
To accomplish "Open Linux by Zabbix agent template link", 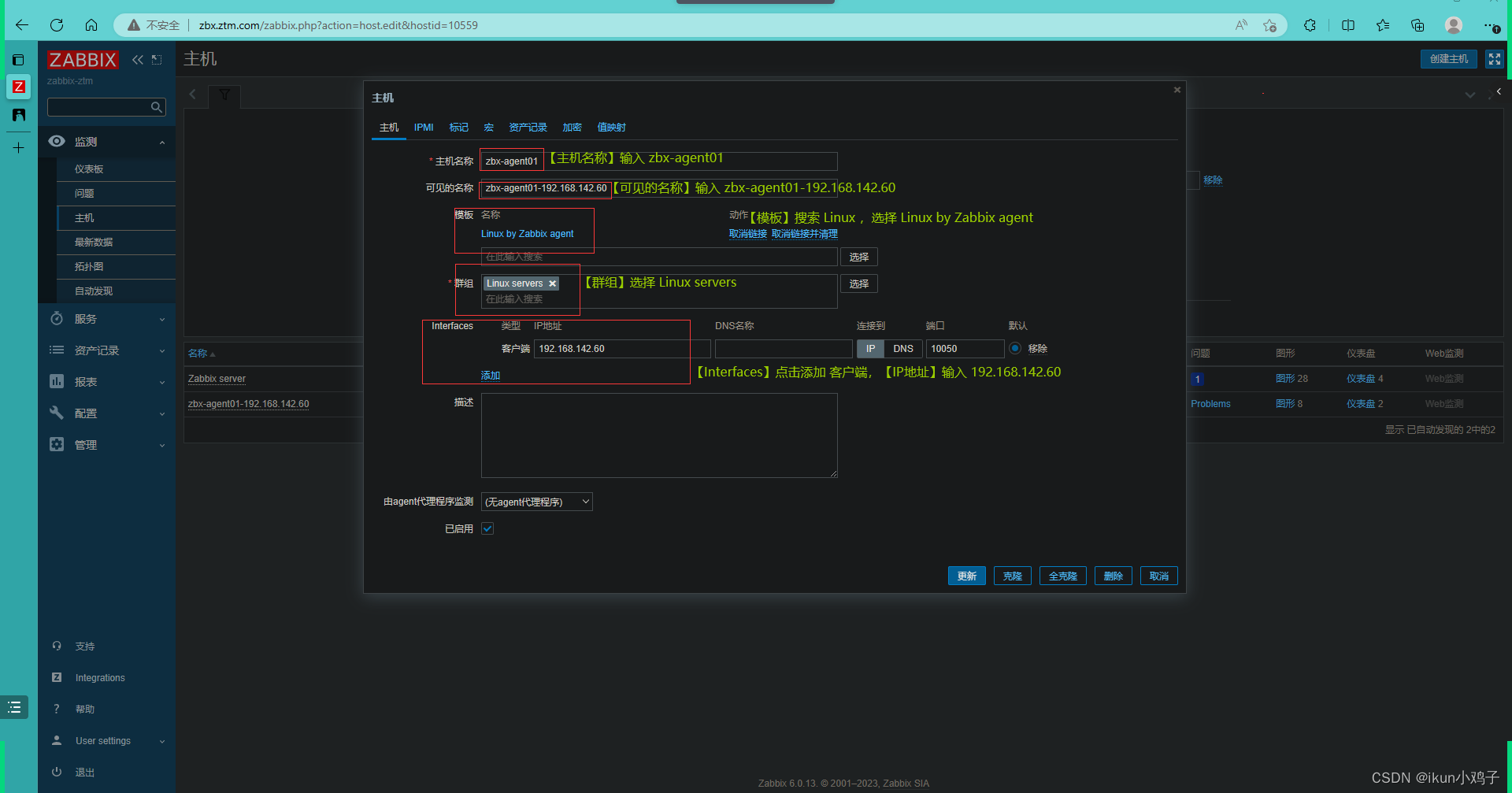I will point(527,234).
